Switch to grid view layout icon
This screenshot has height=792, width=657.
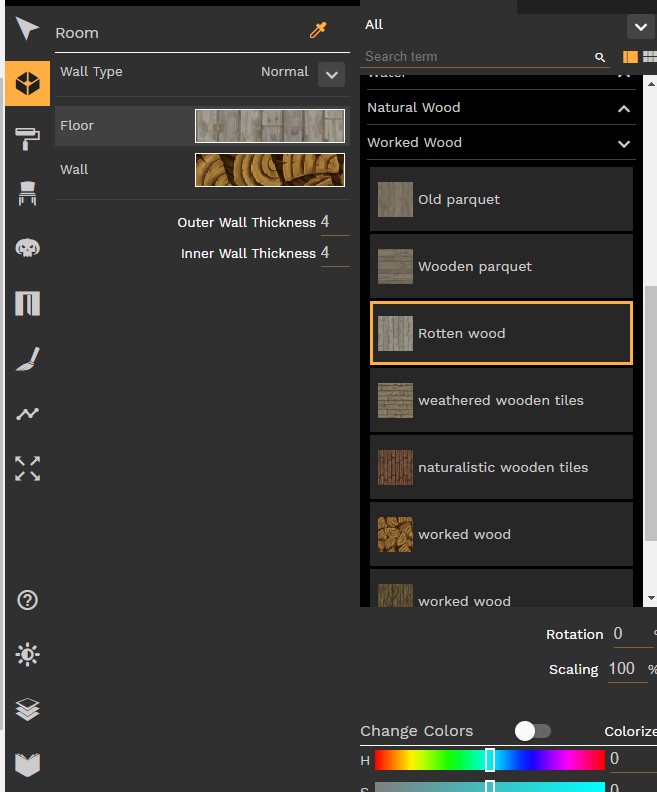point(648,57)
